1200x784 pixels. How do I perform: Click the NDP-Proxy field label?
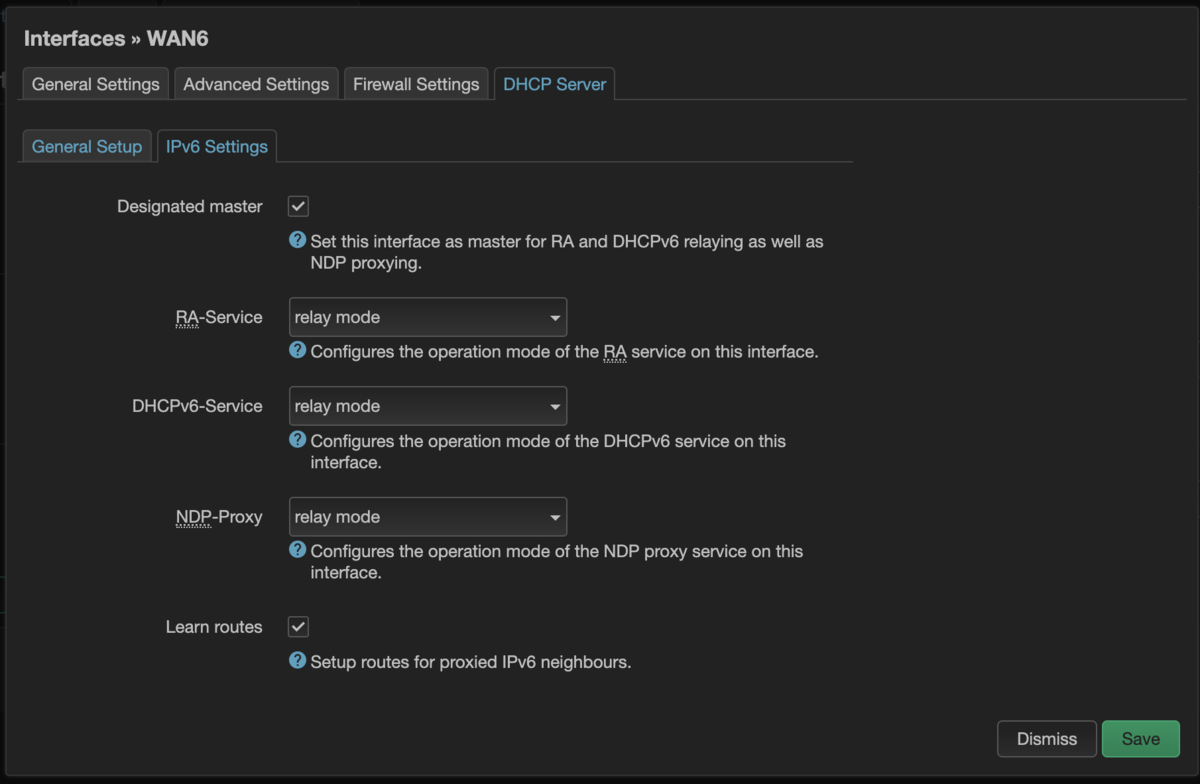point(219,517)
